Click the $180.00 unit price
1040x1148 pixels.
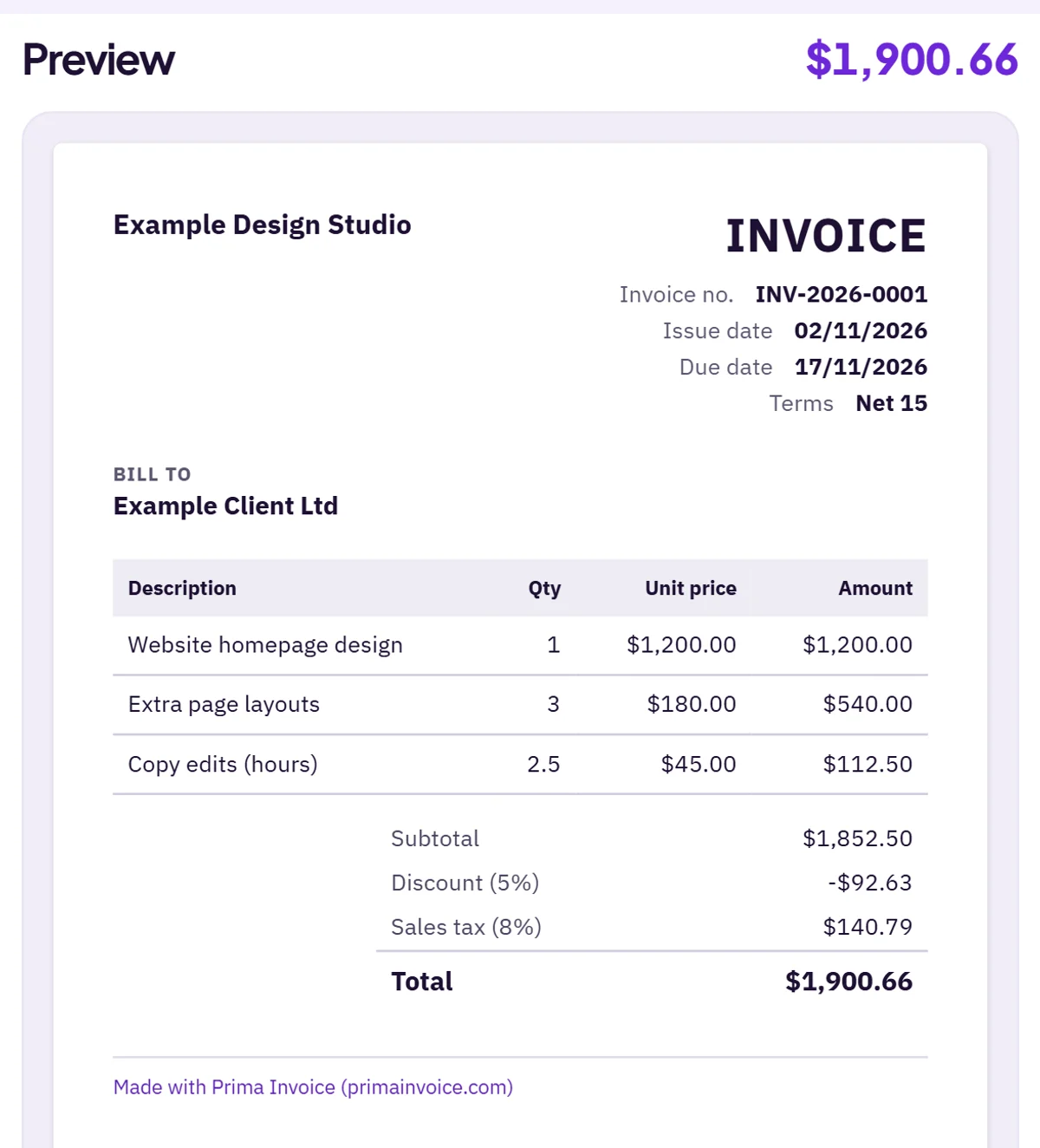click(692, 704)
